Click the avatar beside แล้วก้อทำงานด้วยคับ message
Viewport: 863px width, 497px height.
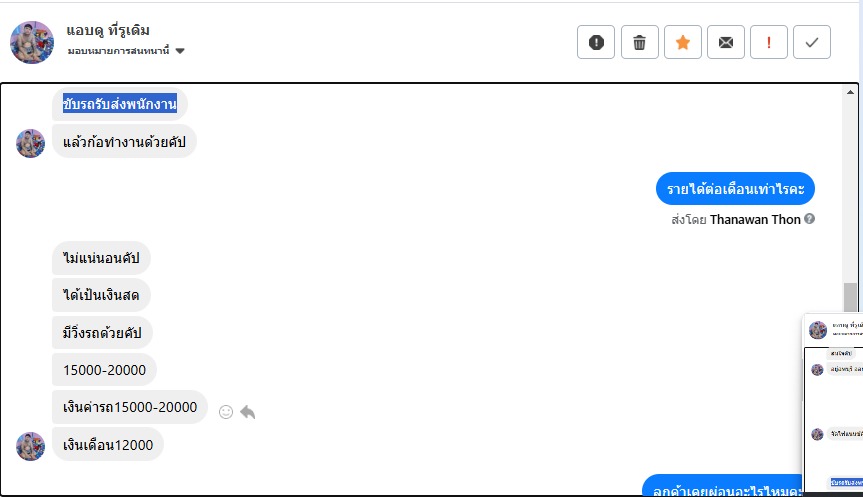coord(31,142)
